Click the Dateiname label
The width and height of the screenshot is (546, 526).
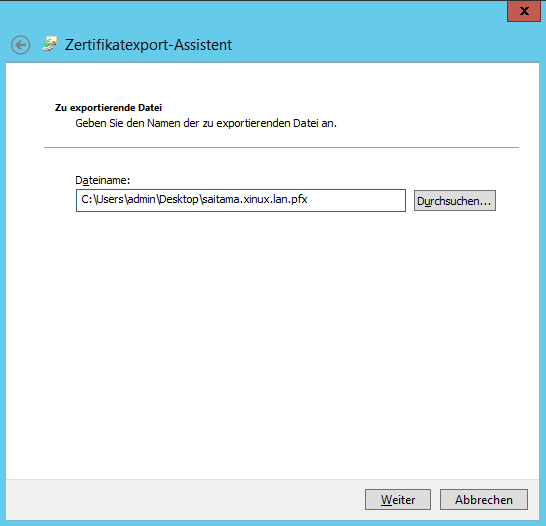point(102,180)
